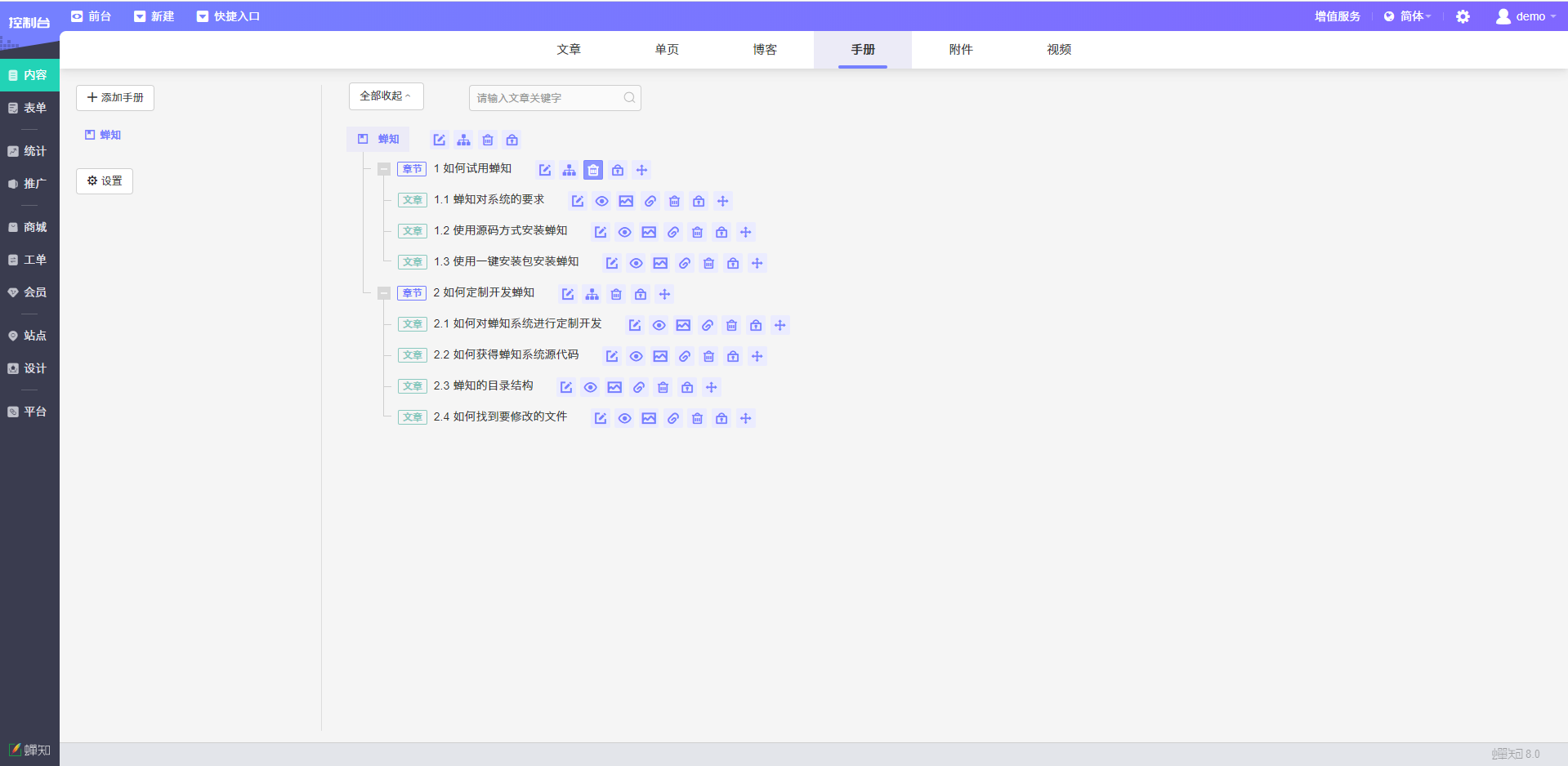Click lock icon of root 蝉知 book
1568x766 pixels.
click(512, 140)
